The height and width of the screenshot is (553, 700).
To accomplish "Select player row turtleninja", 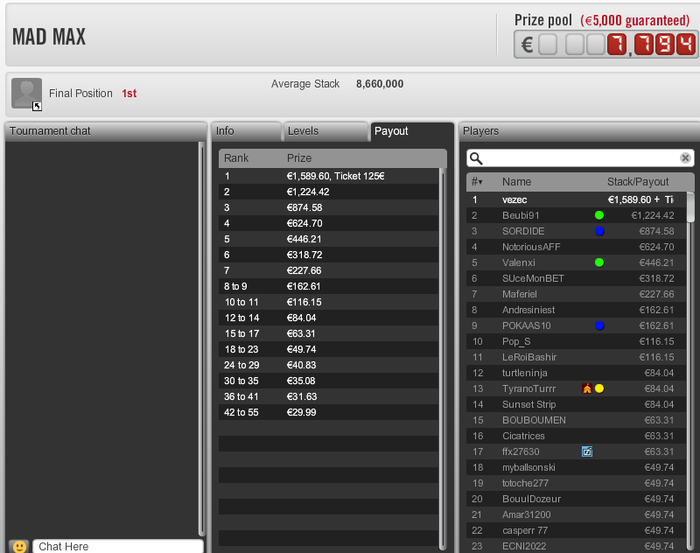I will [x=576, y=373].
